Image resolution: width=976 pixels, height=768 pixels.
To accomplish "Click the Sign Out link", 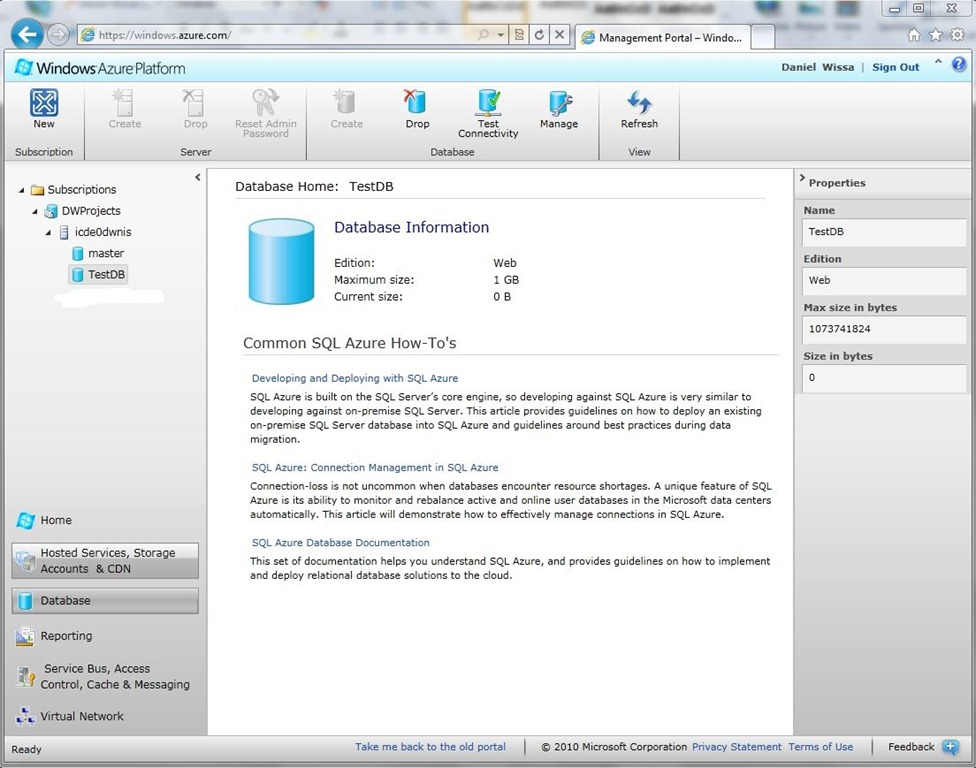I will [895, 67].
